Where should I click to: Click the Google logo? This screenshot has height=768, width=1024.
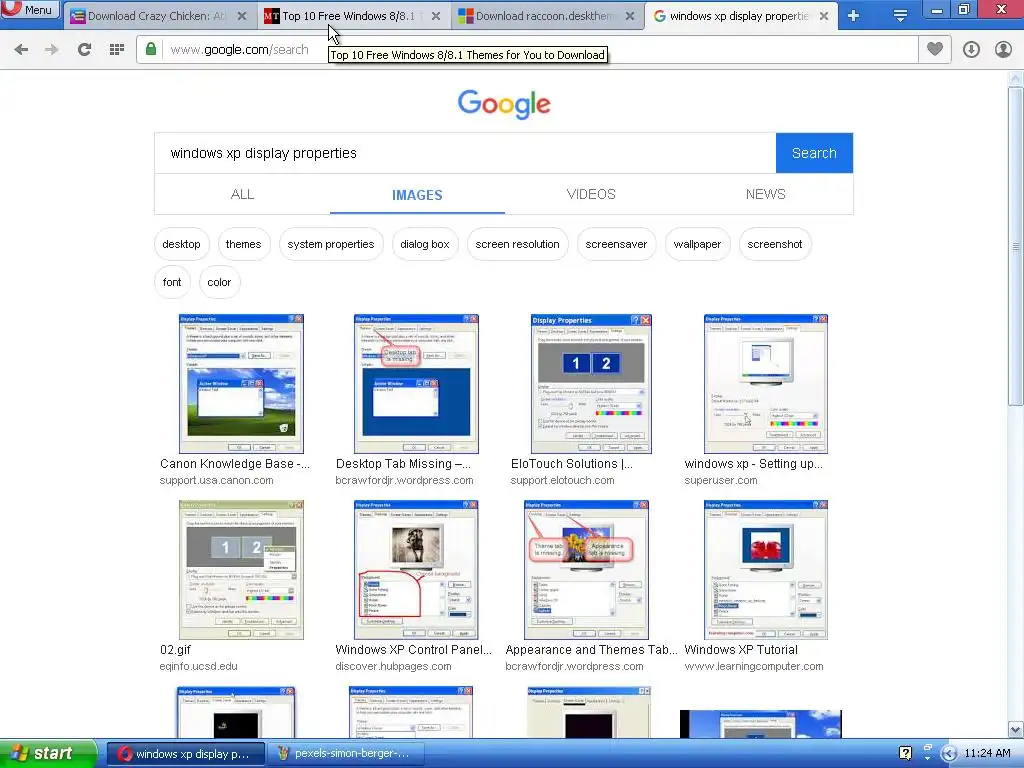pyautogui.click(x=504, y=104)
